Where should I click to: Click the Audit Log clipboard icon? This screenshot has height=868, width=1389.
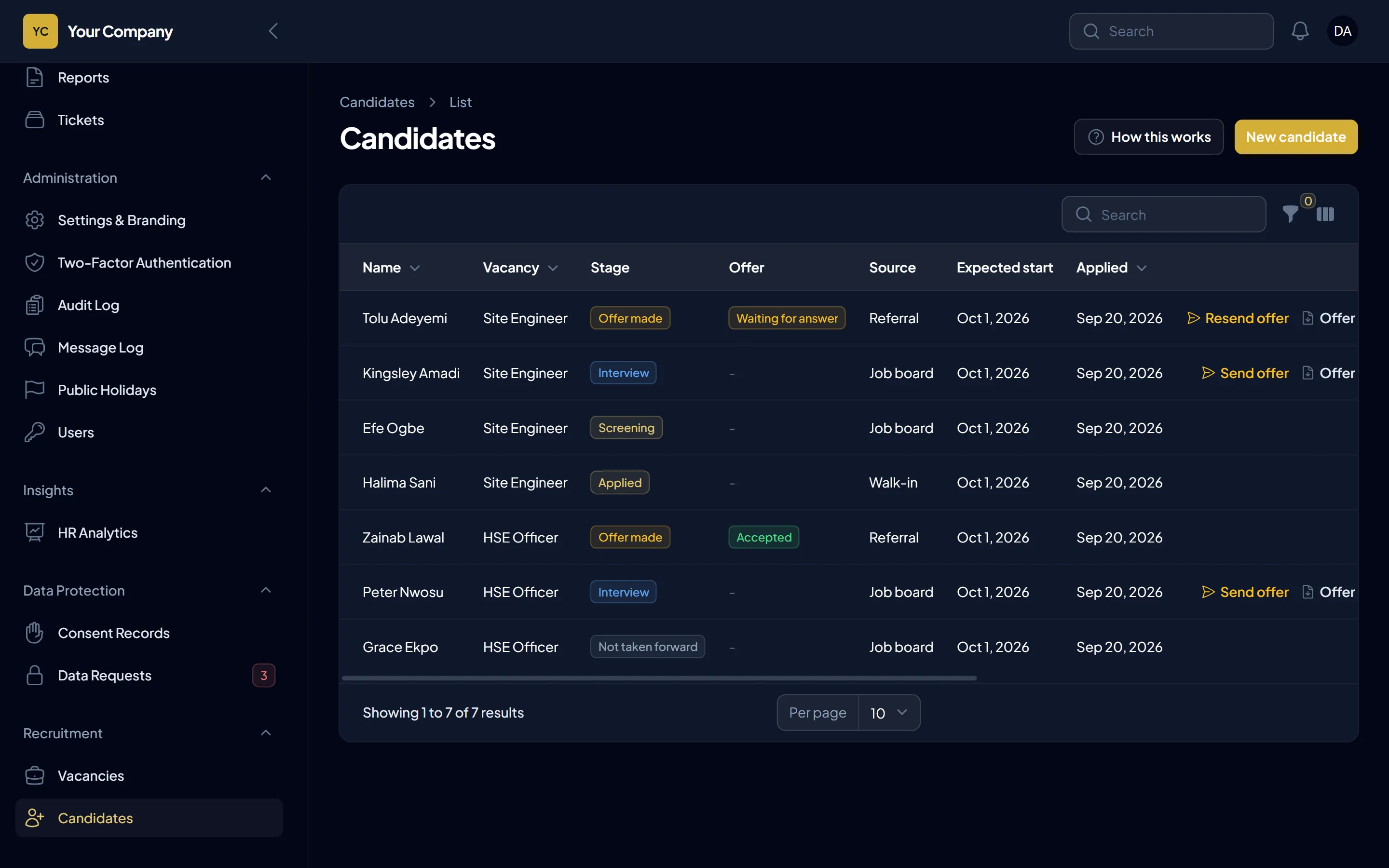coord(34,305)
